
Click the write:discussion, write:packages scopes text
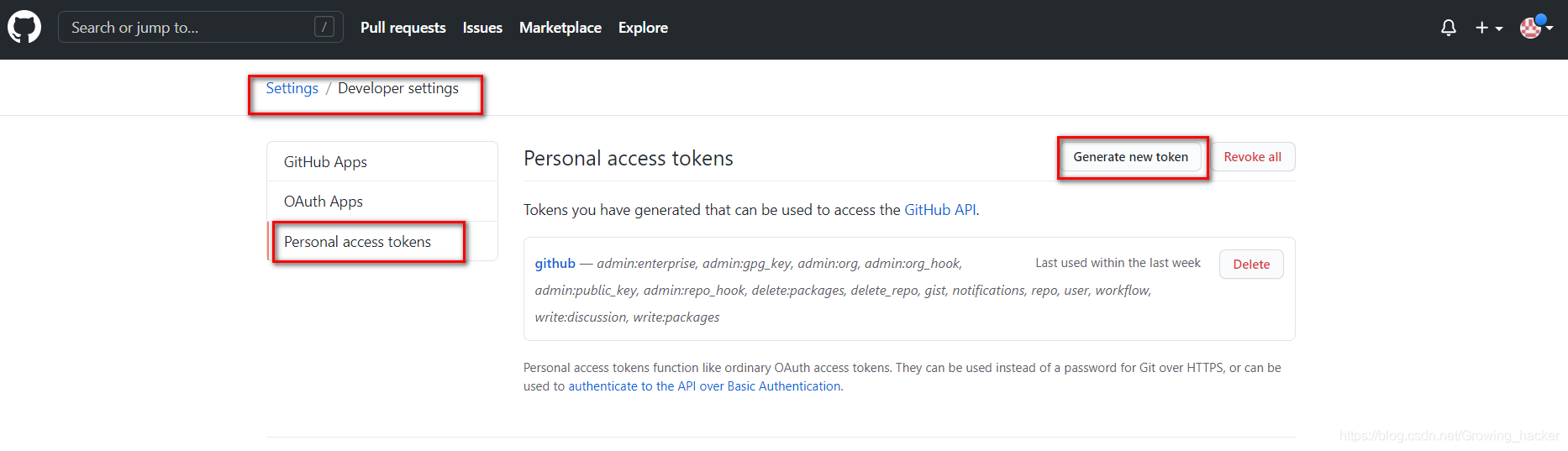[x=628, y=317]
